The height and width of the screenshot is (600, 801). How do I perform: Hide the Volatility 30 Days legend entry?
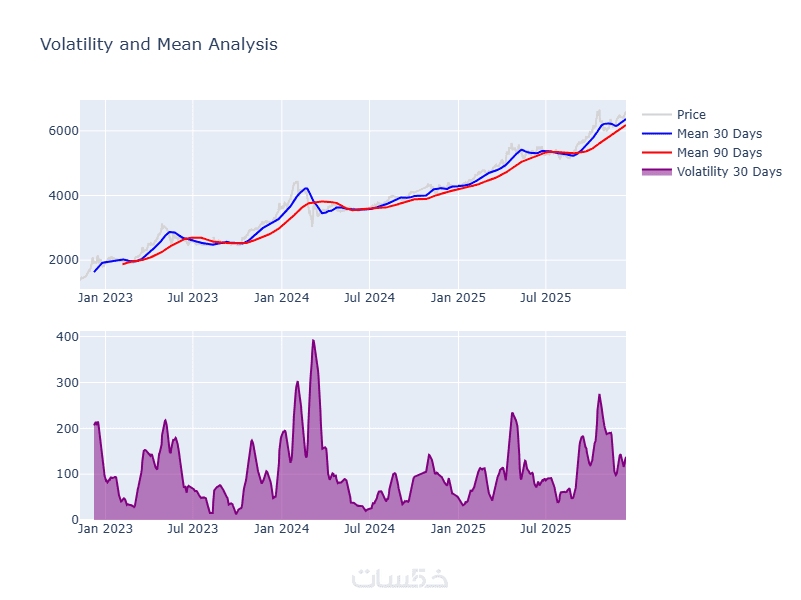[x=728, y=171]
